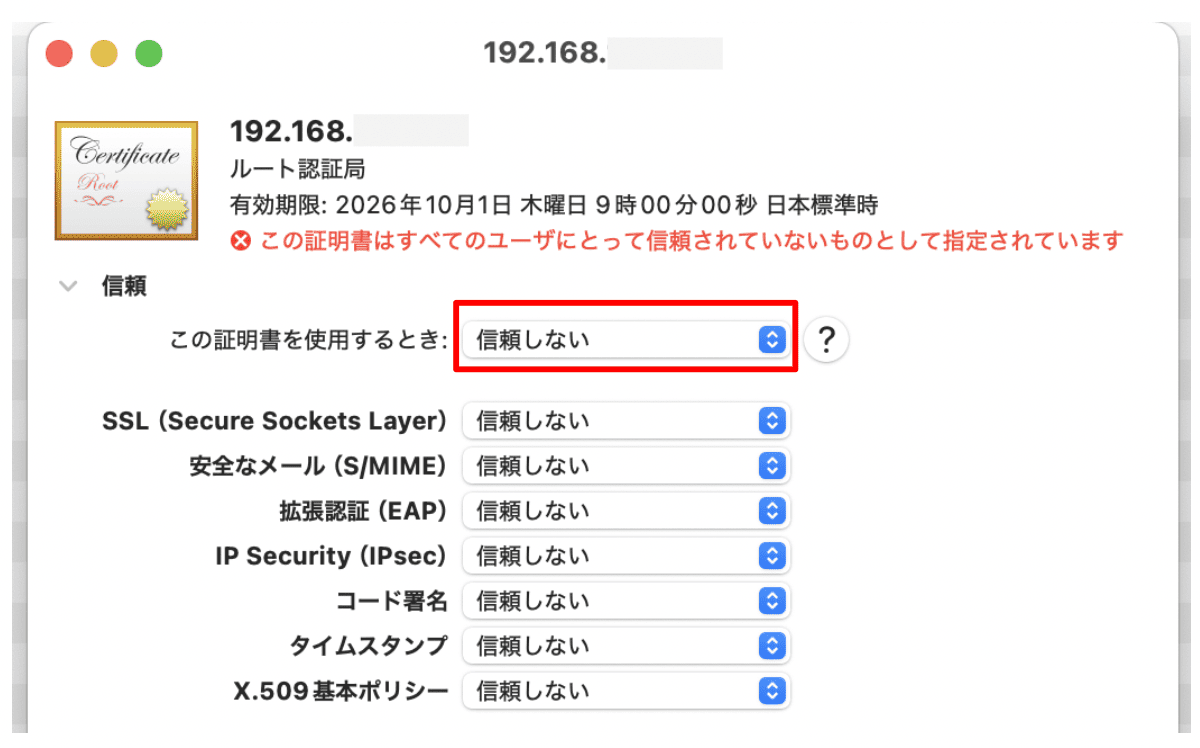Image resolution: width=1200 pixels, height=748 pixels.
Task: Open the question mark help button
Action: click(826, 340)
